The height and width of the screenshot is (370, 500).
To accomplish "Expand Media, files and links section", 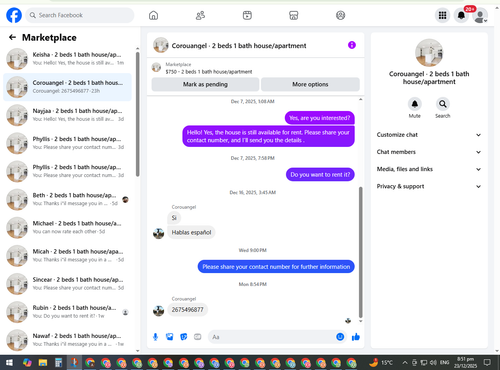I will point(429,169).
